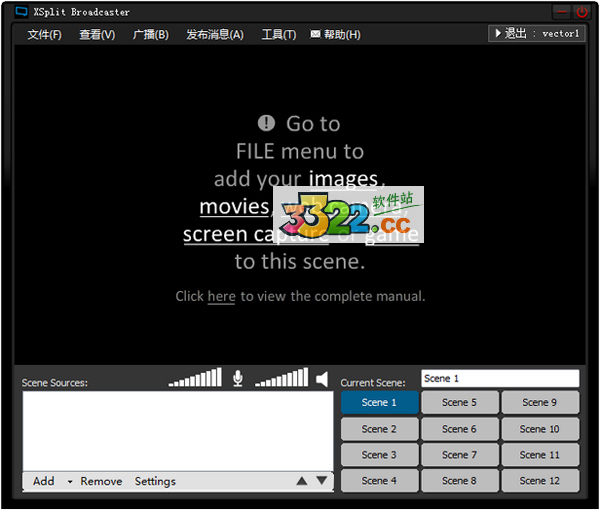Open the 工具(T) tools menu

coord(279,35)
